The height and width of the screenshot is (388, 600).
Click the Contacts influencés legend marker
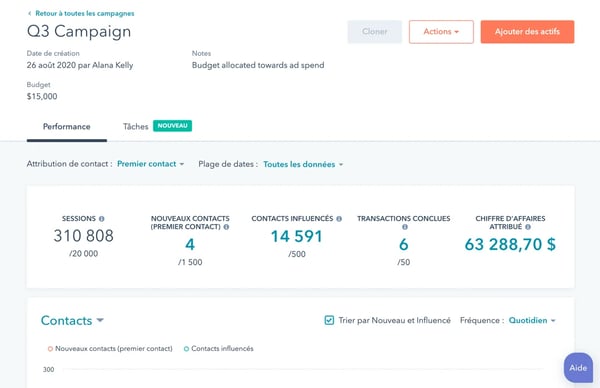click(x=186, y=349)
